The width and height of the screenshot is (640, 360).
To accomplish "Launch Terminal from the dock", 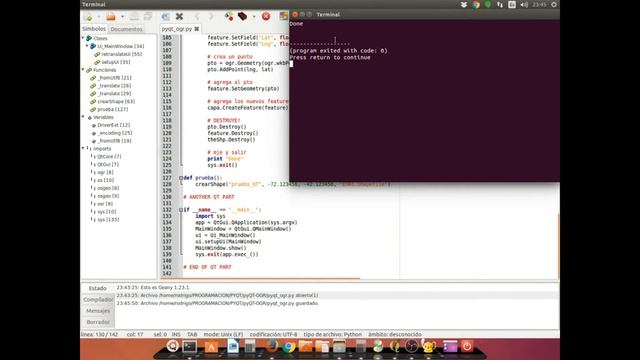I will coord(189,347).
